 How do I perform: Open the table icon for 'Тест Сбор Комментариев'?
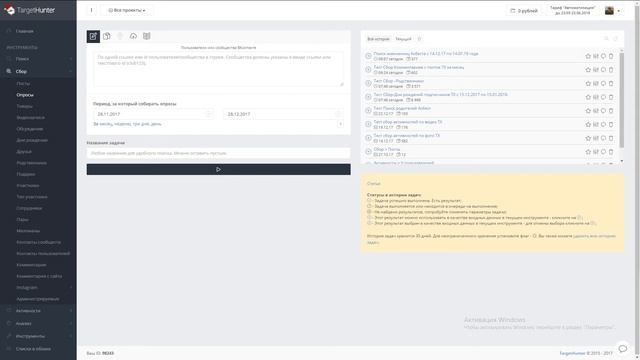coord(596,70)
